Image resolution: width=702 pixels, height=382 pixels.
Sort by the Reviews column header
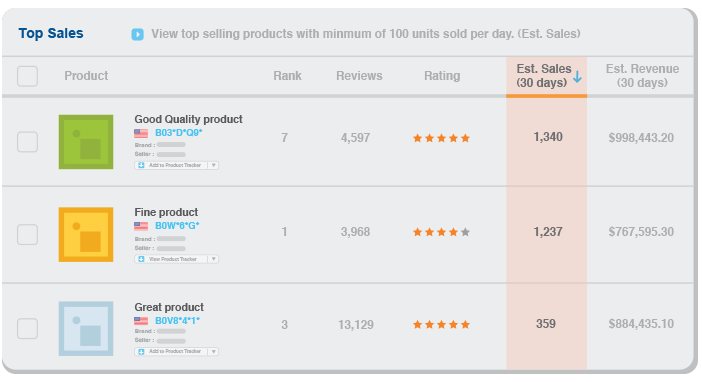click(x=359, y=76)
